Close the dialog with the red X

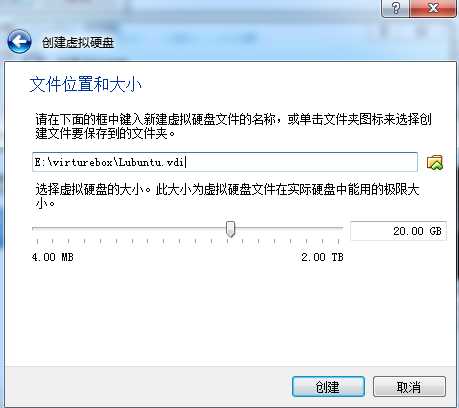point(433,8)
